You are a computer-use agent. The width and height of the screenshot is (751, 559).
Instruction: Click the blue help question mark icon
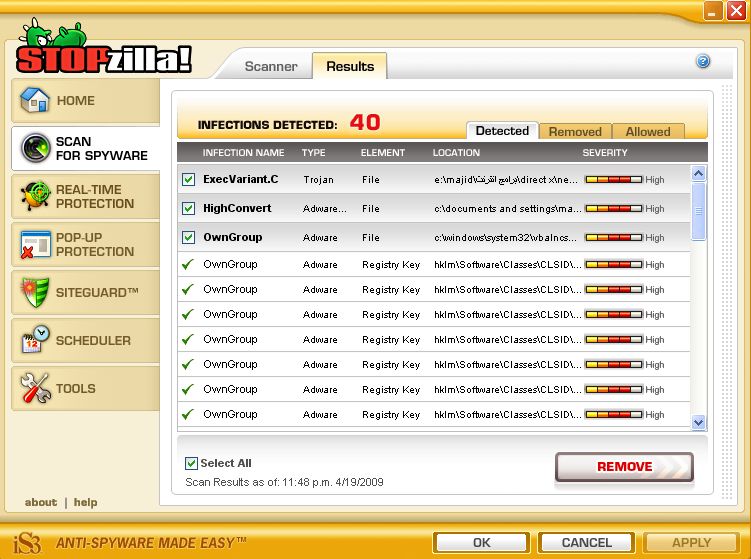coord(703,61)
